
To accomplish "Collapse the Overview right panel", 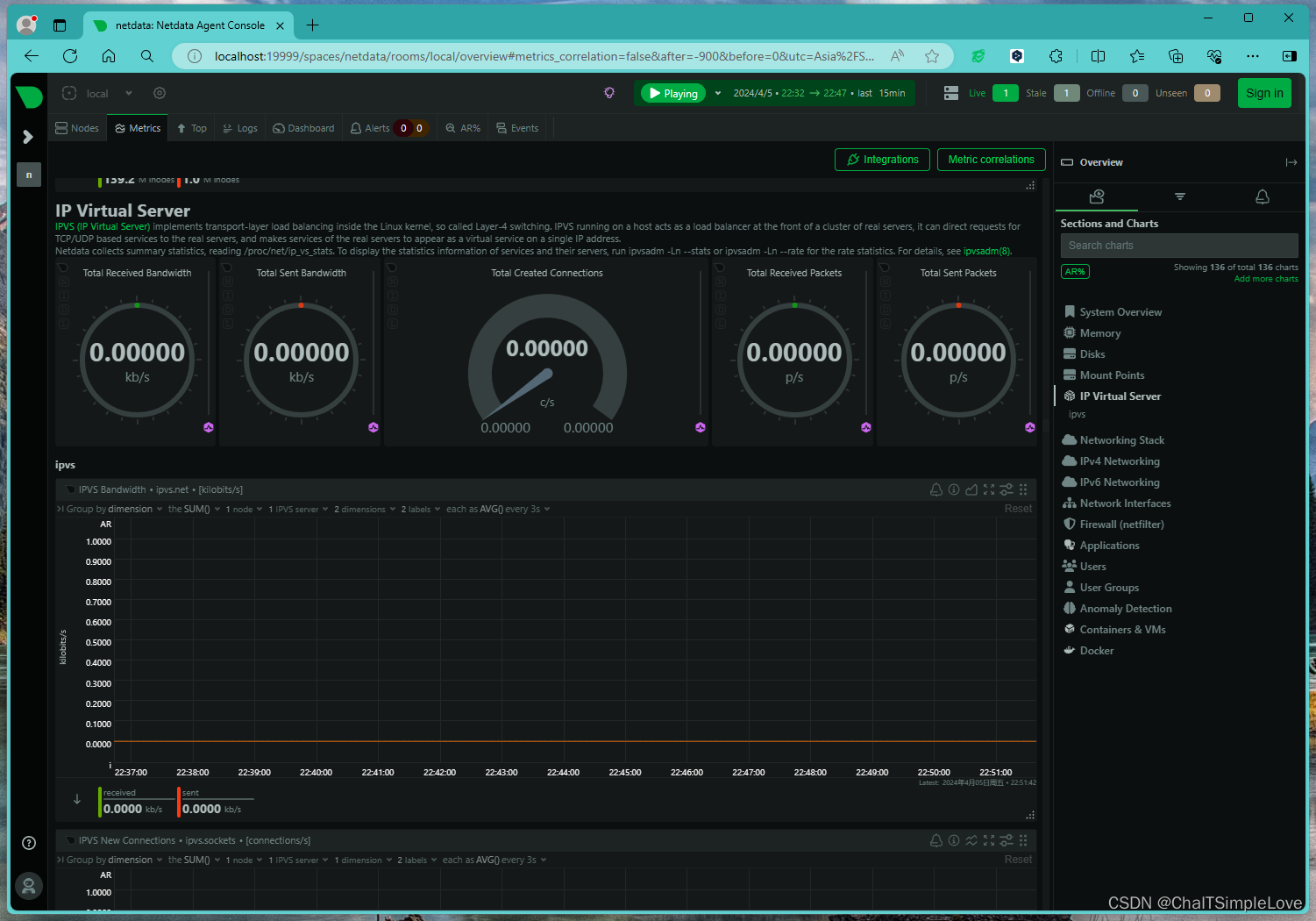I will pyautogui.click(x=1291, y=162).
